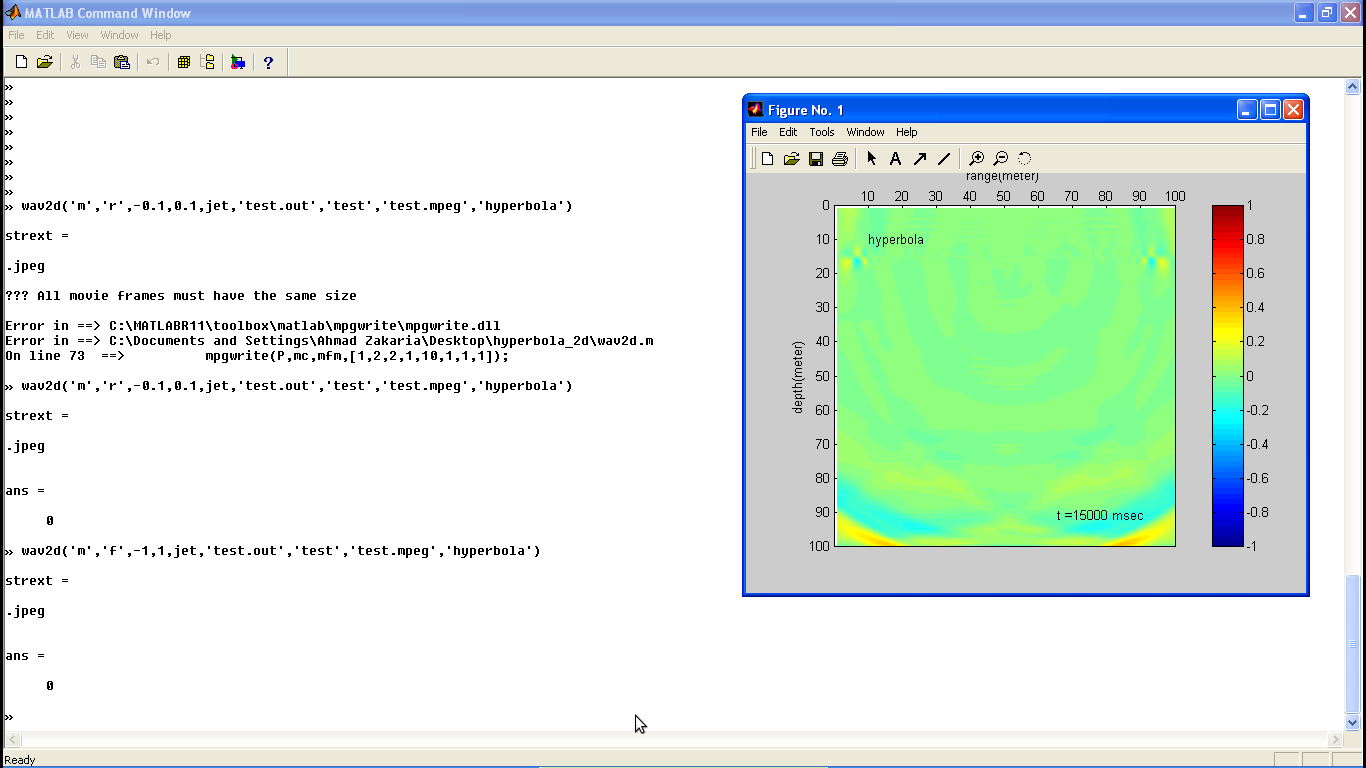Open the Workspace Browser

click(x=184, y=62)
